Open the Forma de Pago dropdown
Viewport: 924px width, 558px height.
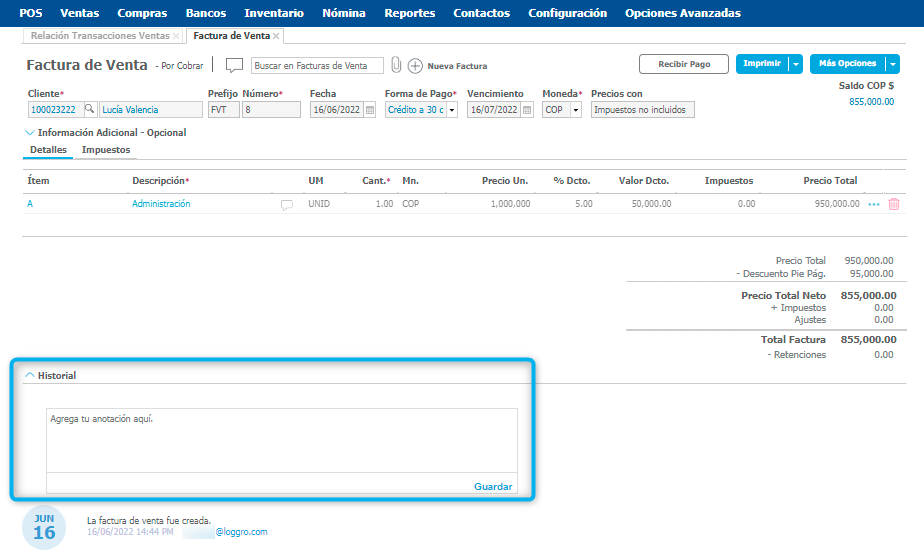[451, 110]
